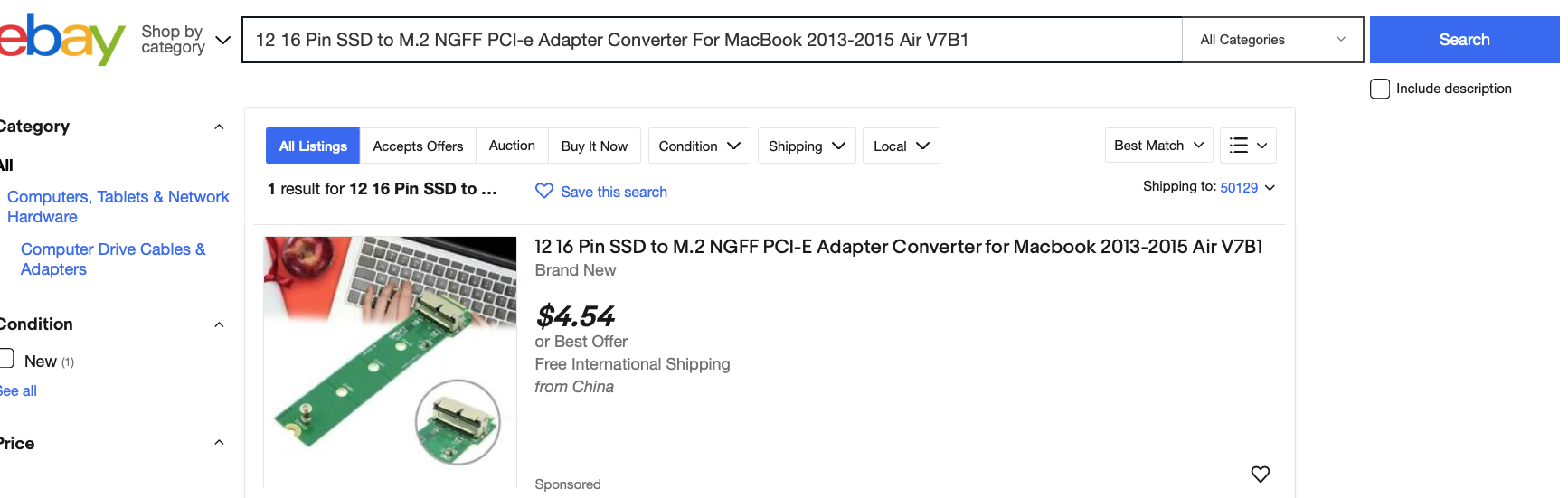Open the Shipping filter dropdown
Screen dimensions: 1568x498
807,146
